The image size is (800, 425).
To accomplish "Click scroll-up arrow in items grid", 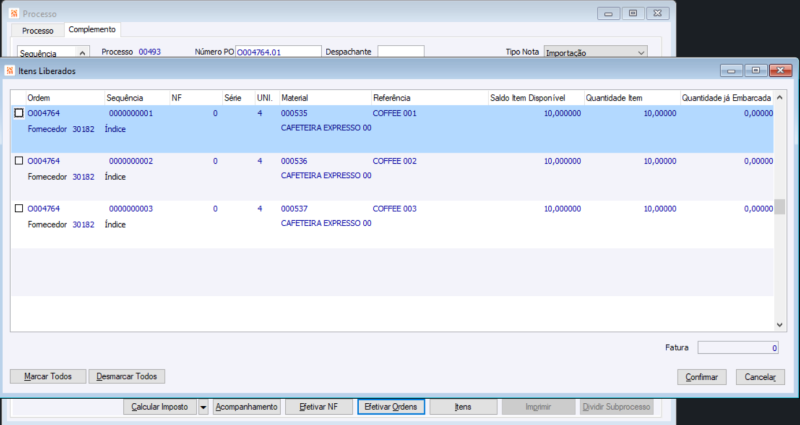I will click(779, 97).
